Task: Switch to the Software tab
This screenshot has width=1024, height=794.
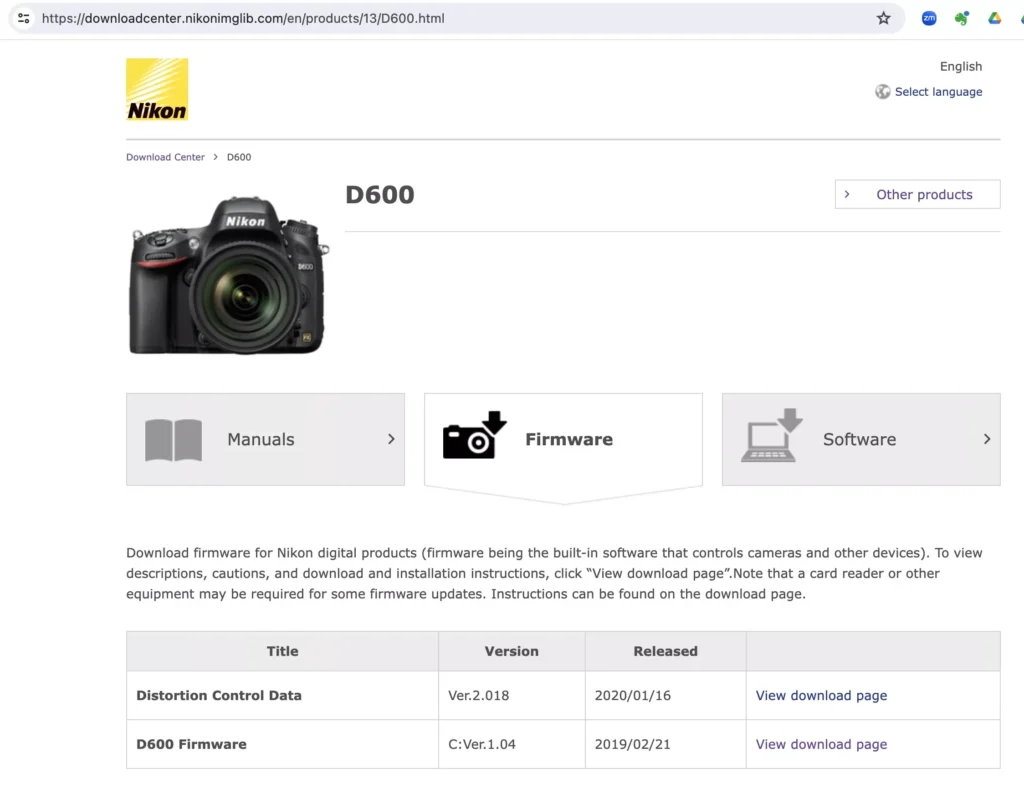Action: coord(860,439)
